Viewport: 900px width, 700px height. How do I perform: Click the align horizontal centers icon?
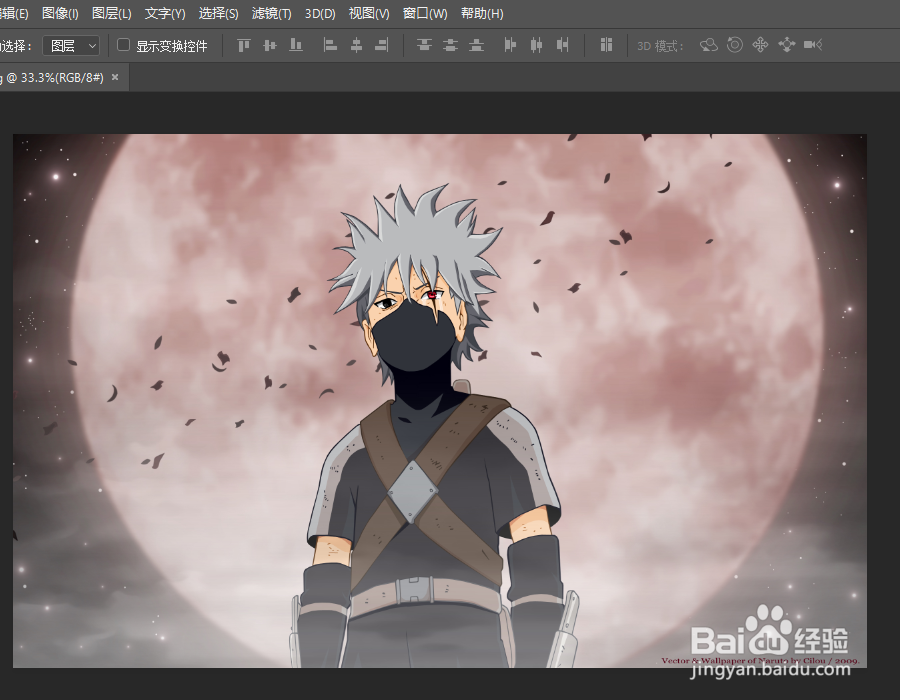[x=356, y=45]
